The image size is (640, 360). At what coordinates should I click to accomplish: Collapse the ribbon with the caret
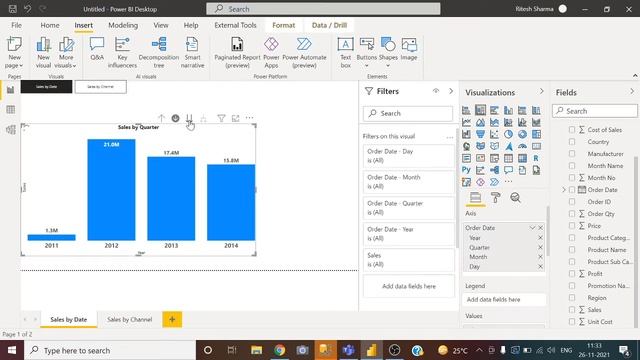point(635,76)
